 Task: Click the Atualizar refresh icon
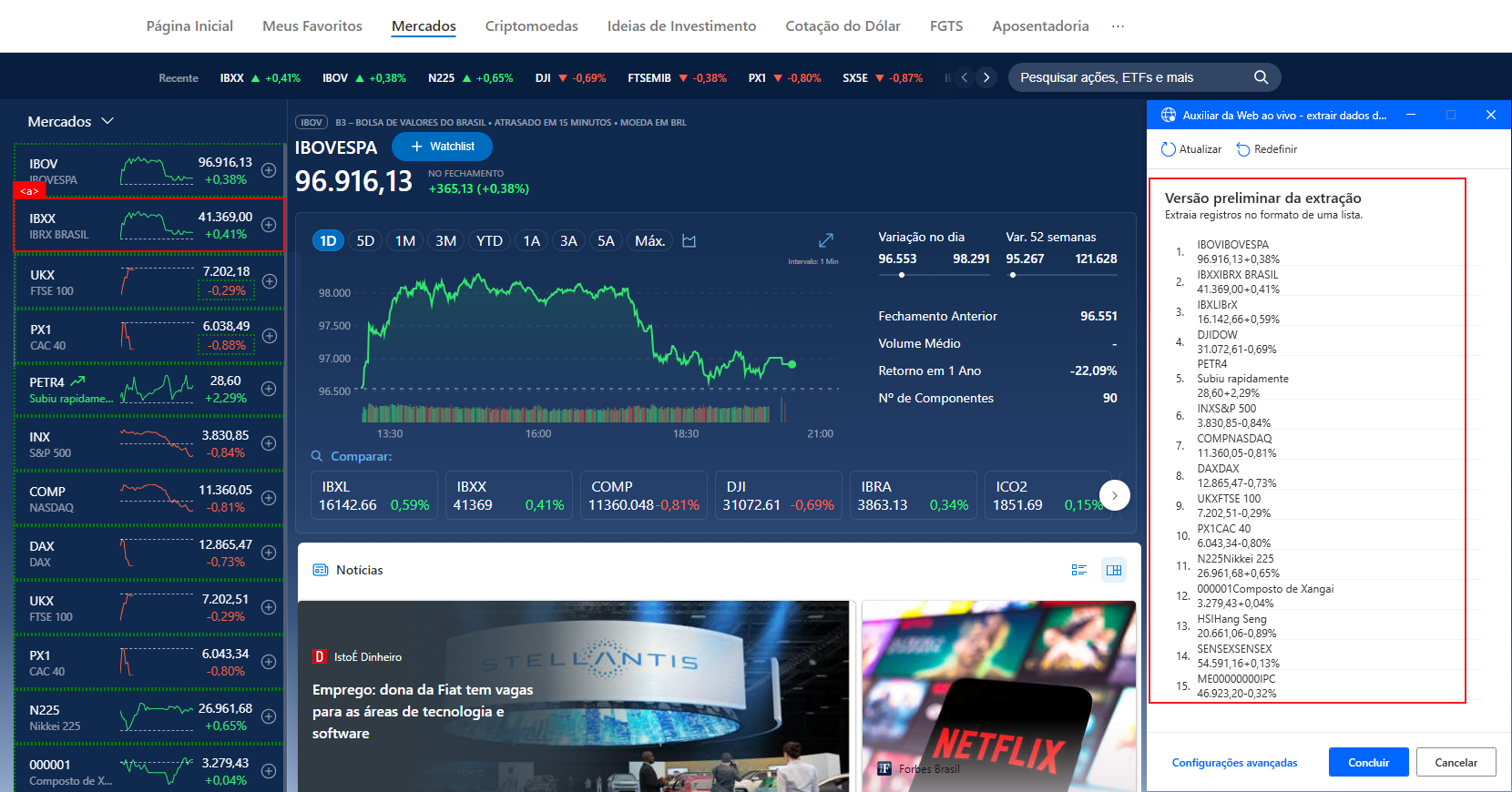(1168, 149)
